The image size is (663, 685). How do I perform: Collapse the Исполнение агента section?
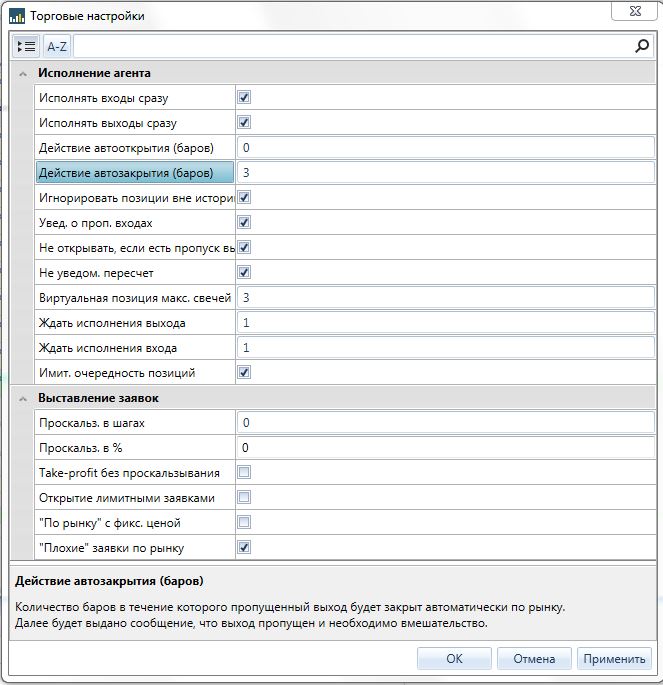pyautogui.click(x=23, y=73)
